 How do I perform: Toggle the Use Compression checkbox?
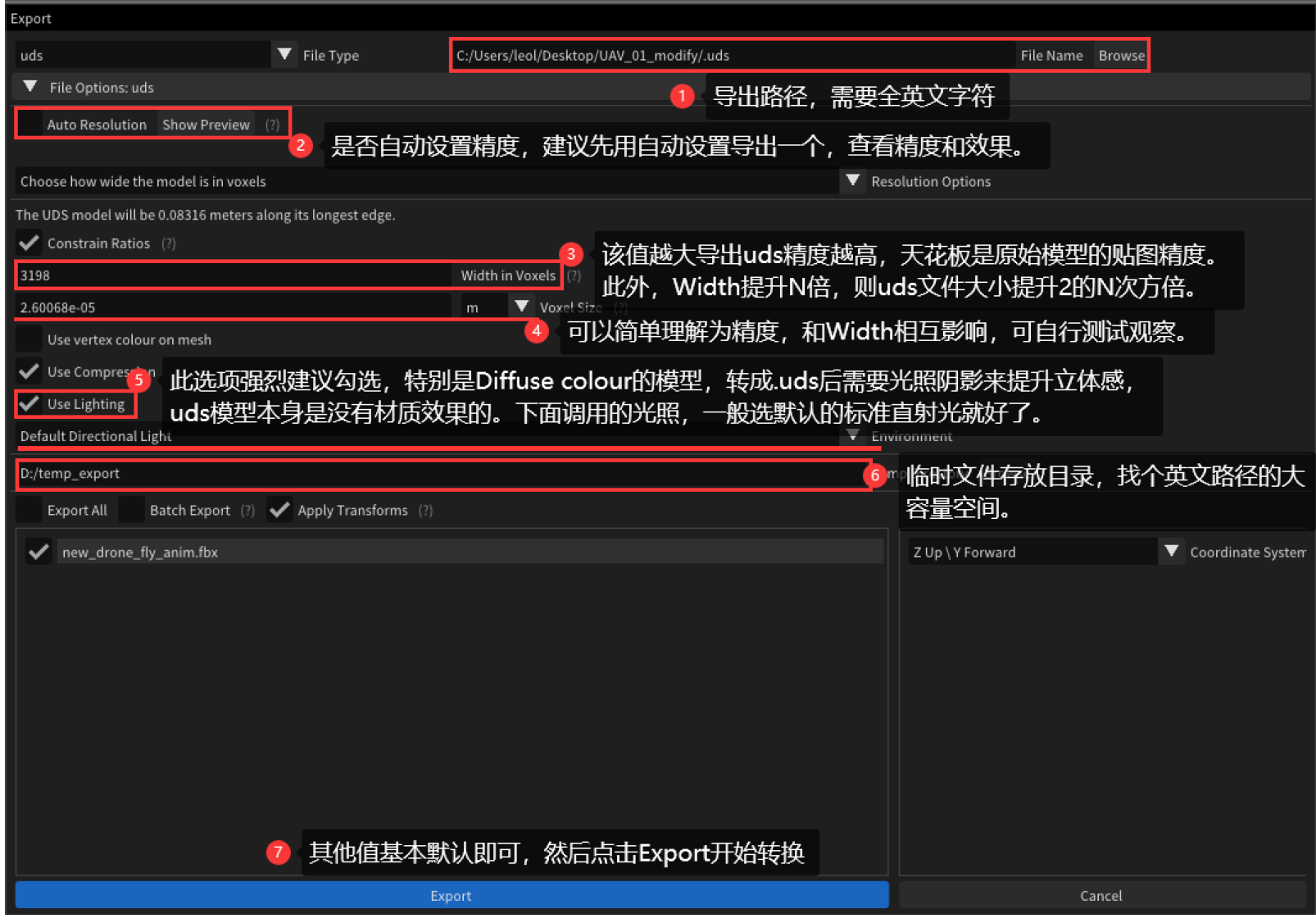(x=29, y=371)
